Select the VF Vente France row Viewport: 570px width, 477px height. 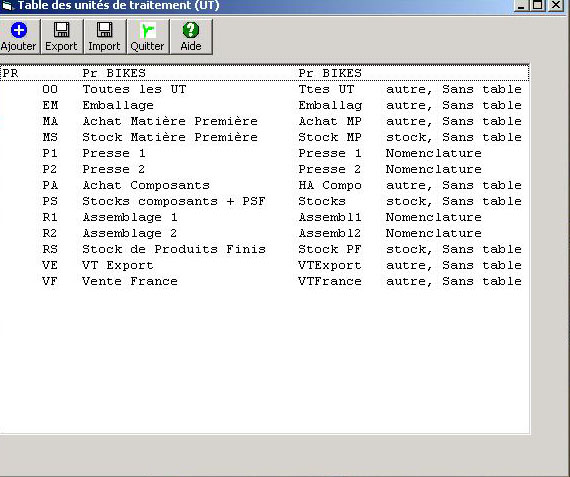coord(264,281)
